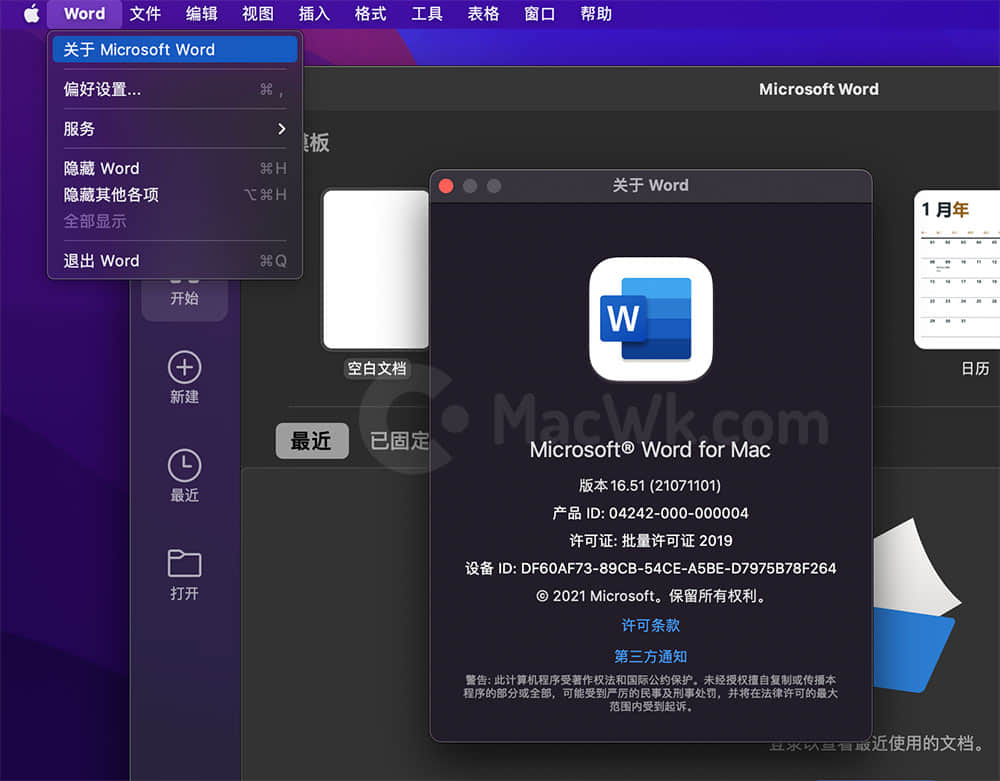The width and height of the screenshot is (1000, 781).
Task: Choose 隐藏其他各项 in the menu
Action: click(x=175, y=194)
